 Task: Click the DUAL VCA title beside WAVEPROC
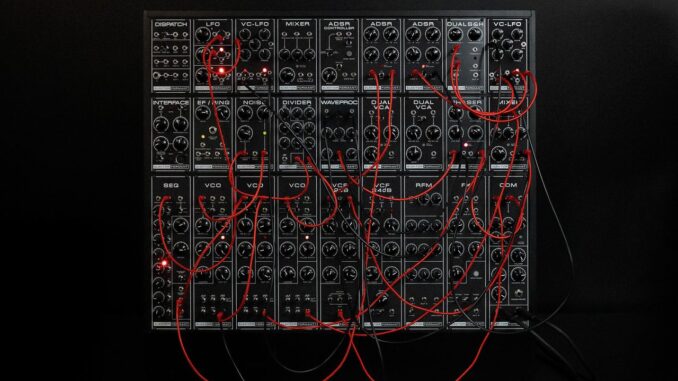coord(381,106)
